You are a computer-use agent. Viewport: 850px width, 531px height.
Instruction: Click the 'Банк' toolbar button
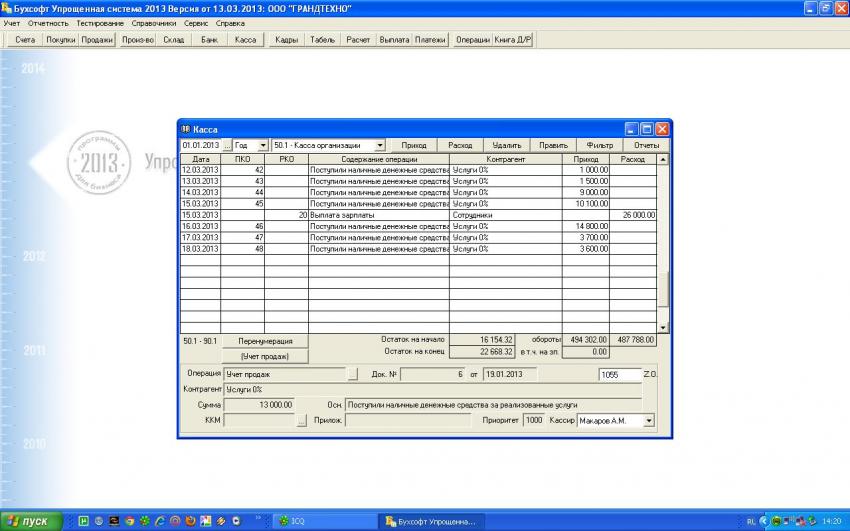pos(208,40)
